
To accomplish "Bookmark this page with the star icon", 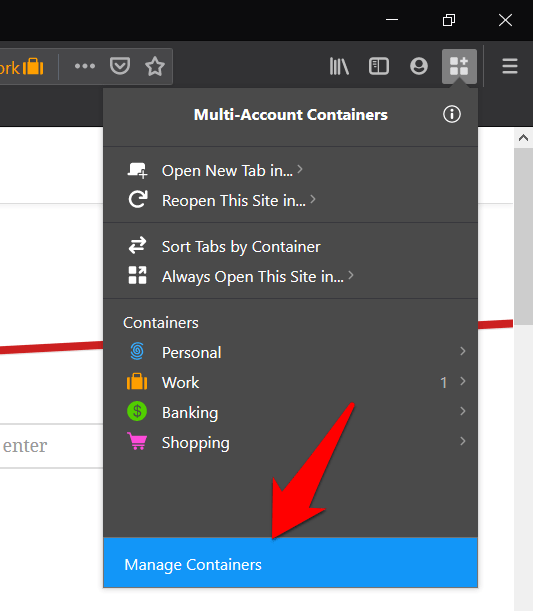I will click(x=155, y=66).
